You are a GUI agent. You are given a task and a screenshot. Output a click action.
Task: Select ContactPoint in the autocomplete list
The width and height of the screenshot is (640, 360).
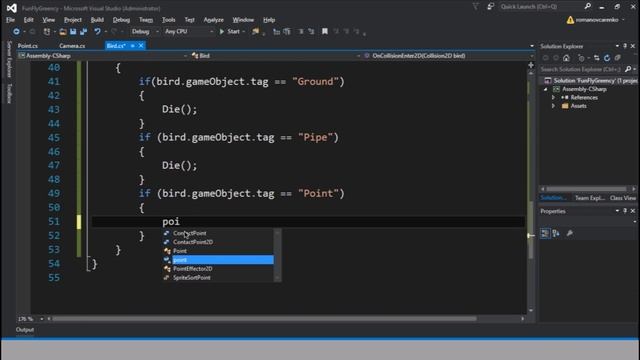(x=218, y=233)
